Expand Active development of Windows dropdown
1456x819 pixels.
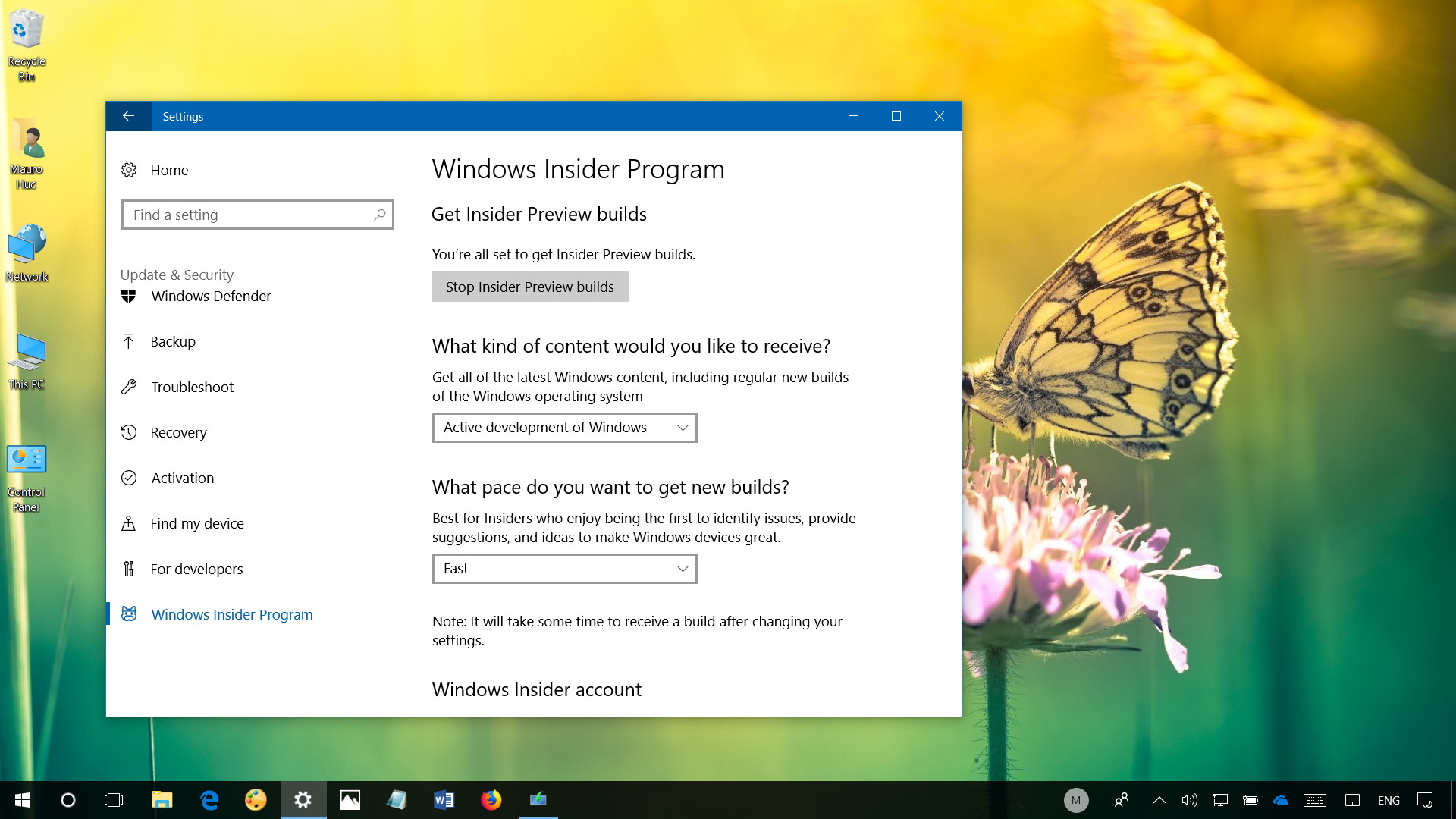coord(564,428)
